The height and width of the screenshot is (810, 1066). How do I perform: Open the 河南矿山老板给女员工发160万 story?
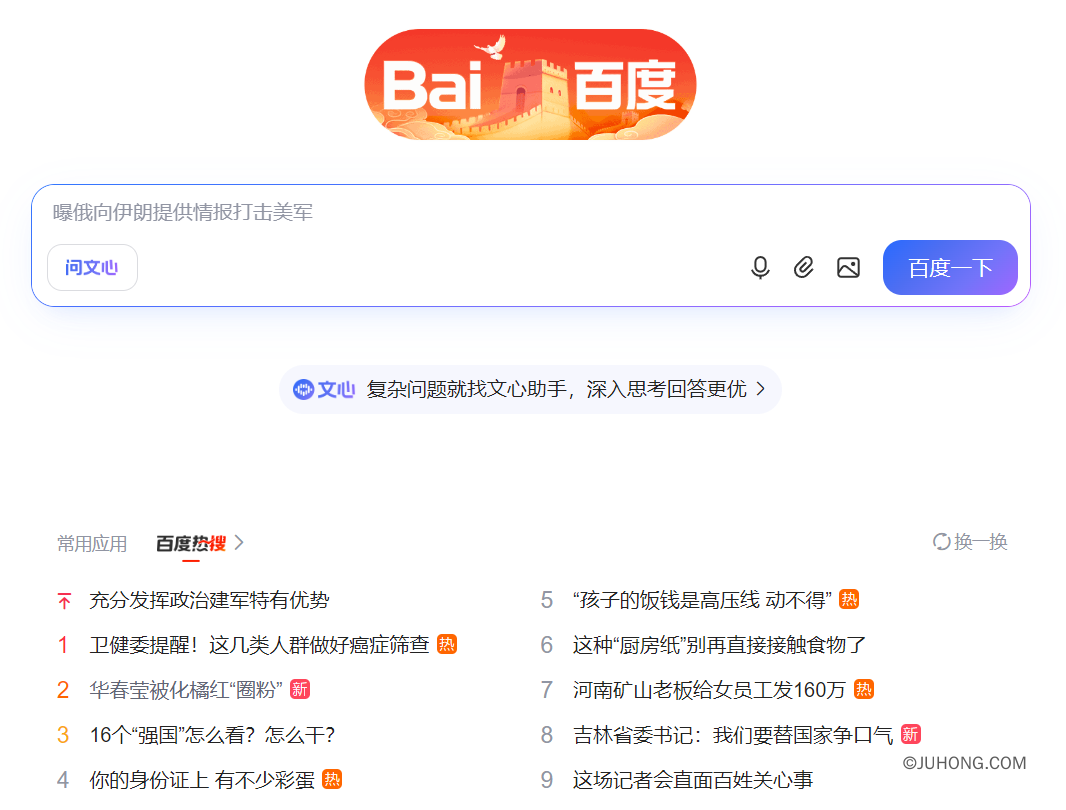[700, 690]
